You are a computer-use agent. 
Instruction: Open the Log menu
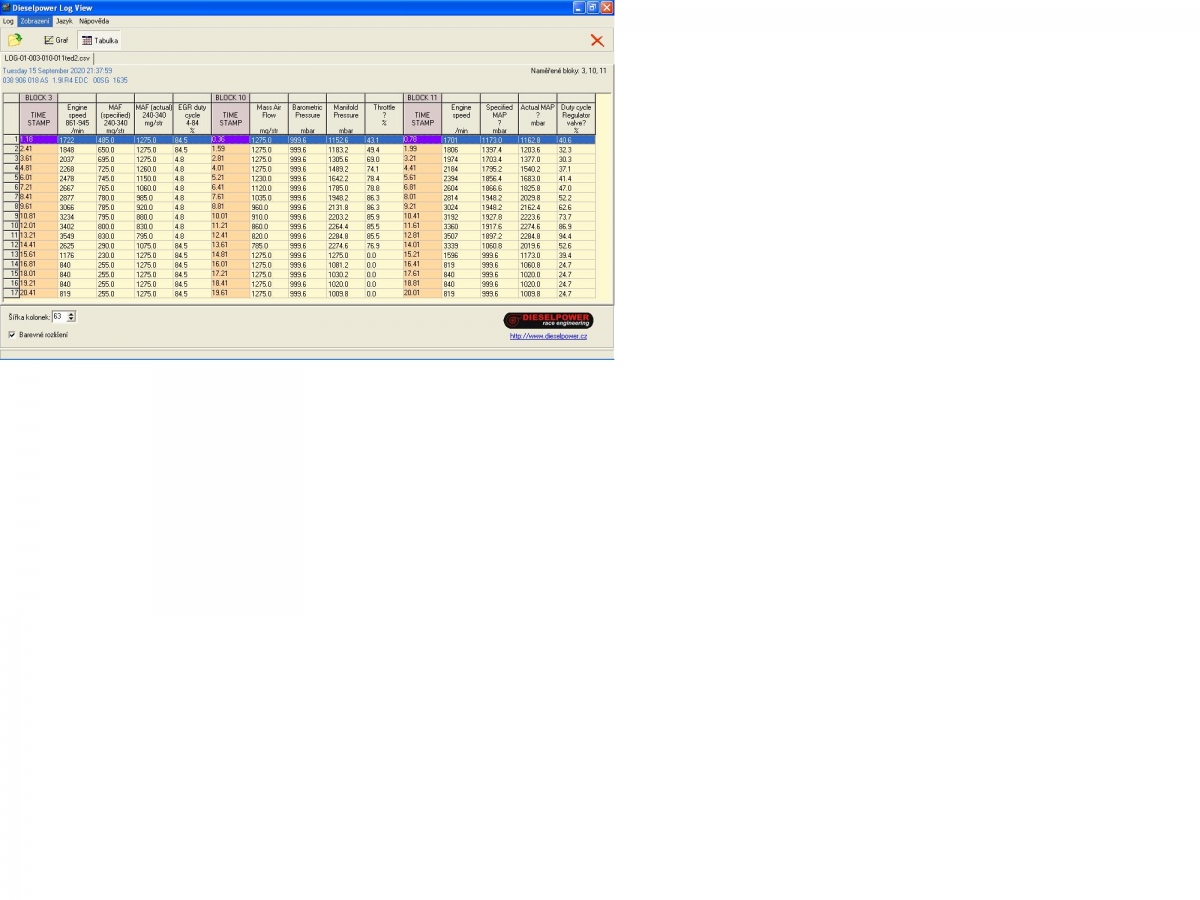pyautogui.click(x=8, y=21)
